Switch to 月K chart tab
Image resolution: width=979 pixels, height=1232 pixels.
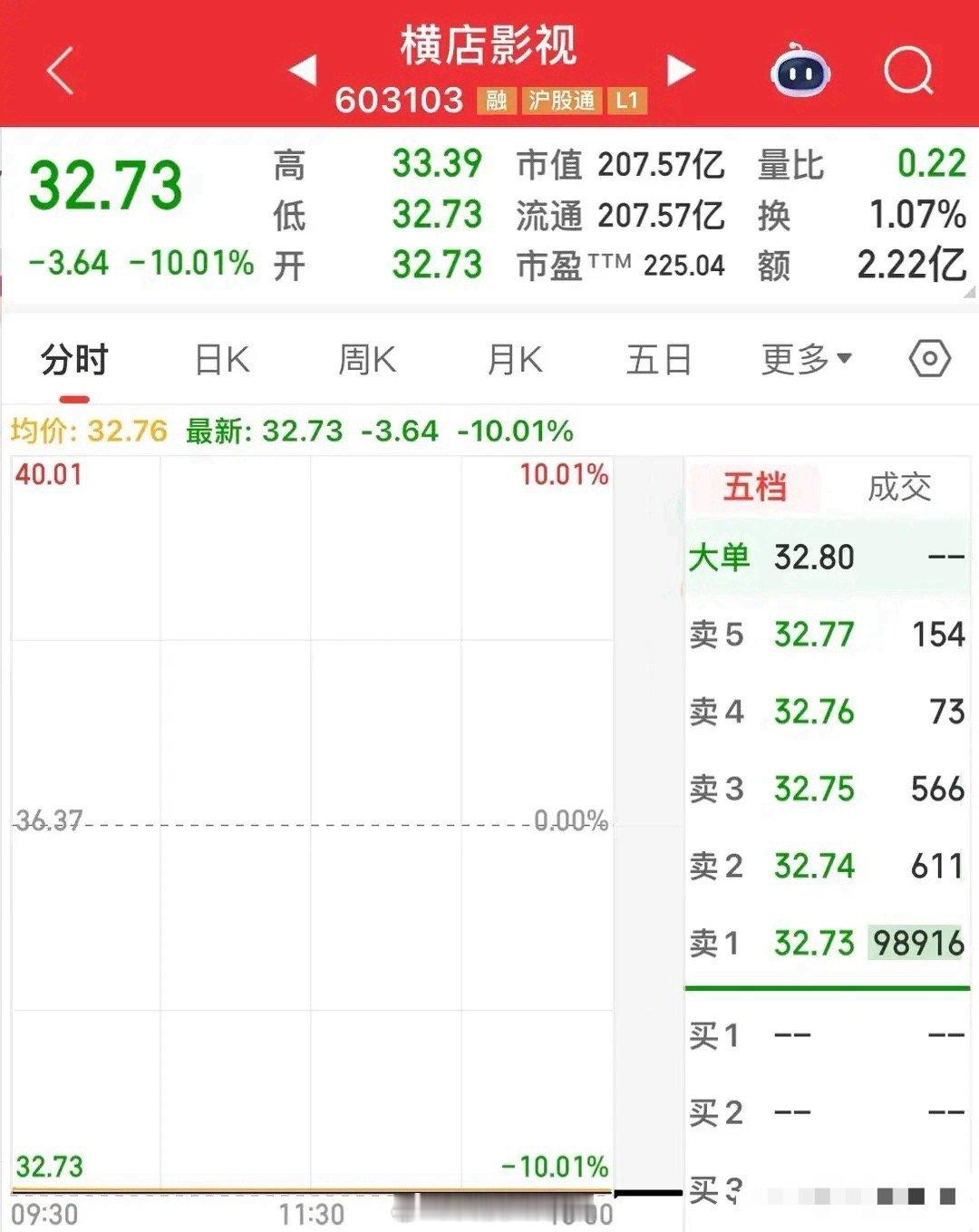(x=514, y=360)
